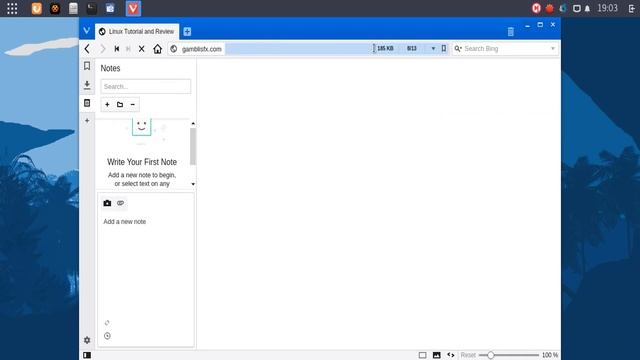Add a web panel with plus
Viewport: 640px width, 360px height.
(87, 121)
